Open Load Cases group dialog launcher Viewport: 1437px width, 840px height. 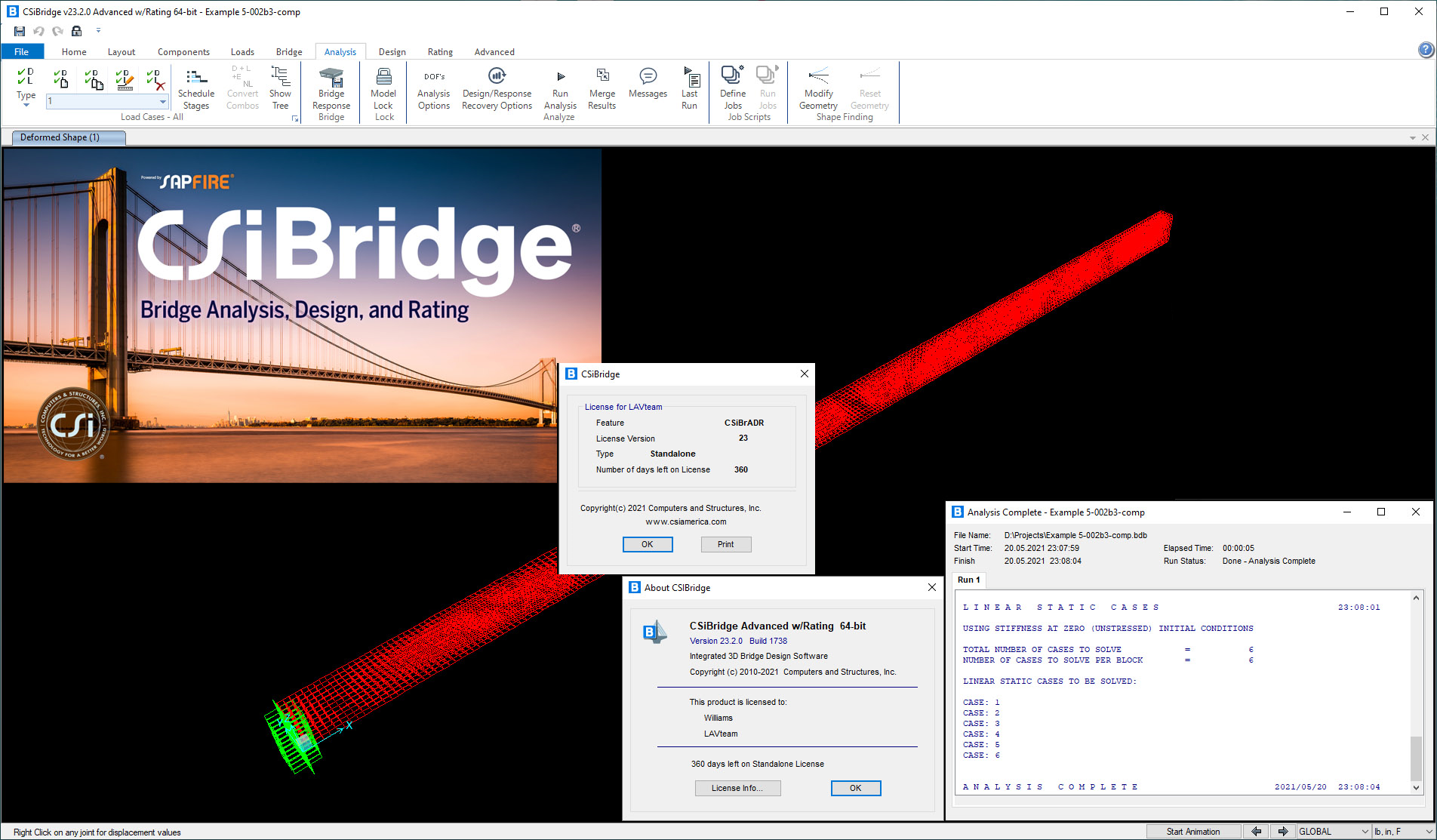click(295, 118)
